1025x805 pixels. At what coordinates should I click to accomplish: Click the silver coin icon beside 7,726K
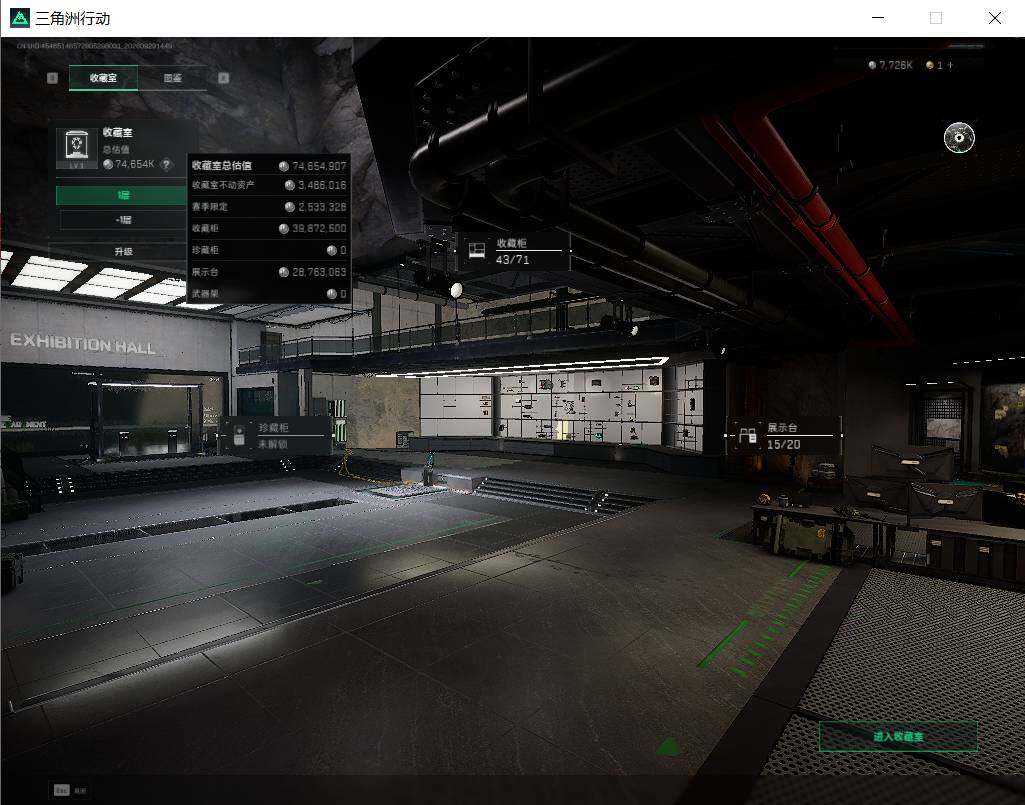(x=872, y=65)
